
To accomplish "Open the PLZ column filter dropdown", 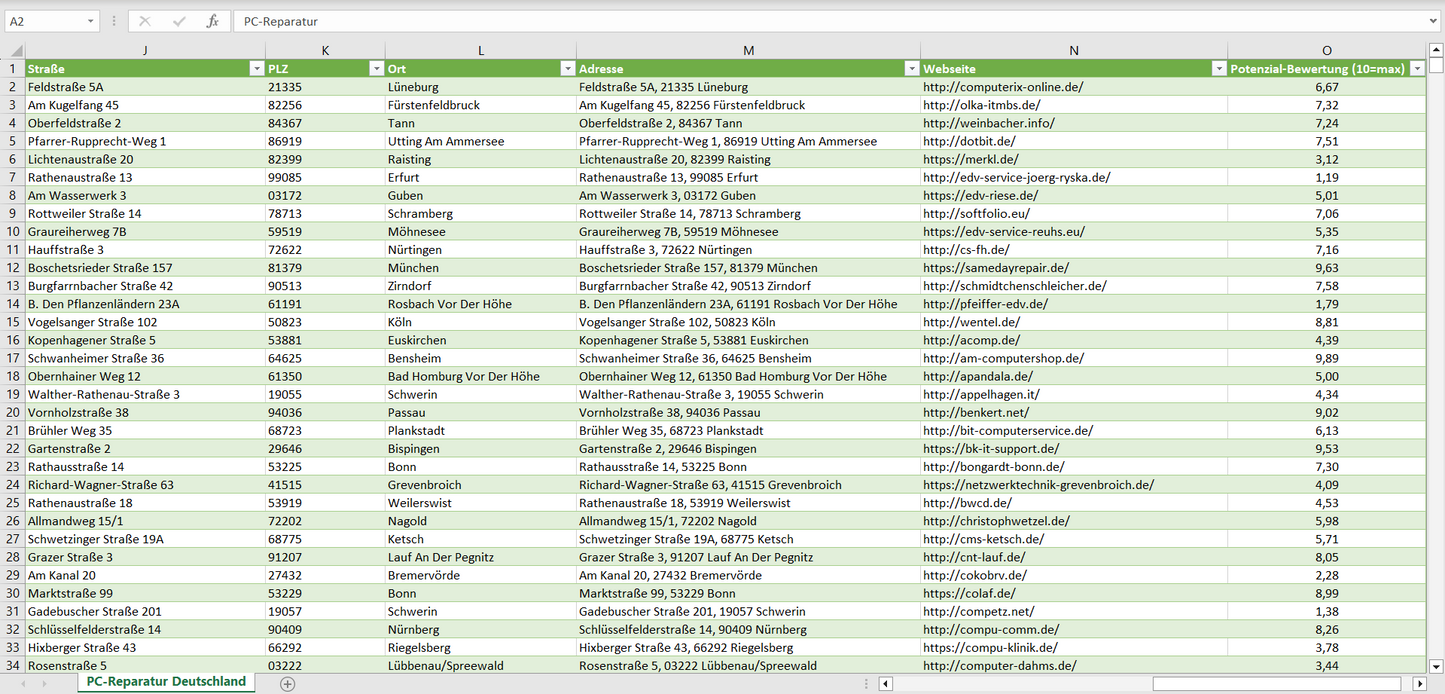I will [x=376, y=69].
